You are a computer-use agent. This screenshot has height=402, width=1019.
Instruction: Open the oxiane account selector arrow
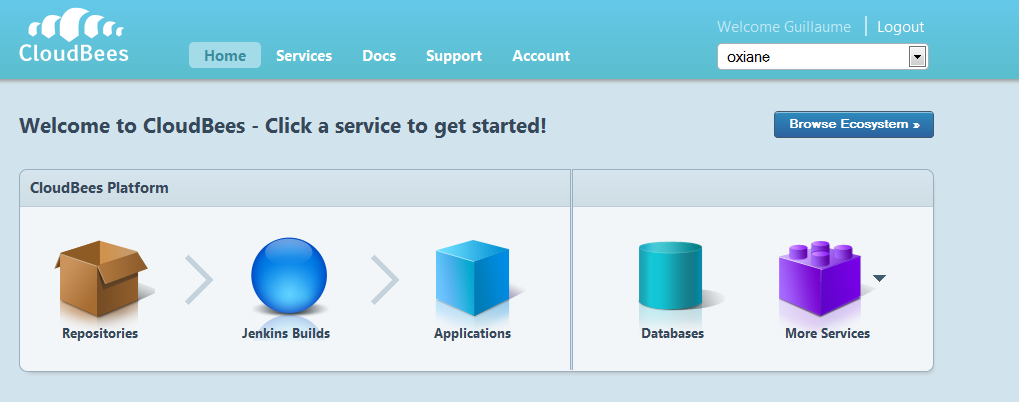click(x=917, y=57)
